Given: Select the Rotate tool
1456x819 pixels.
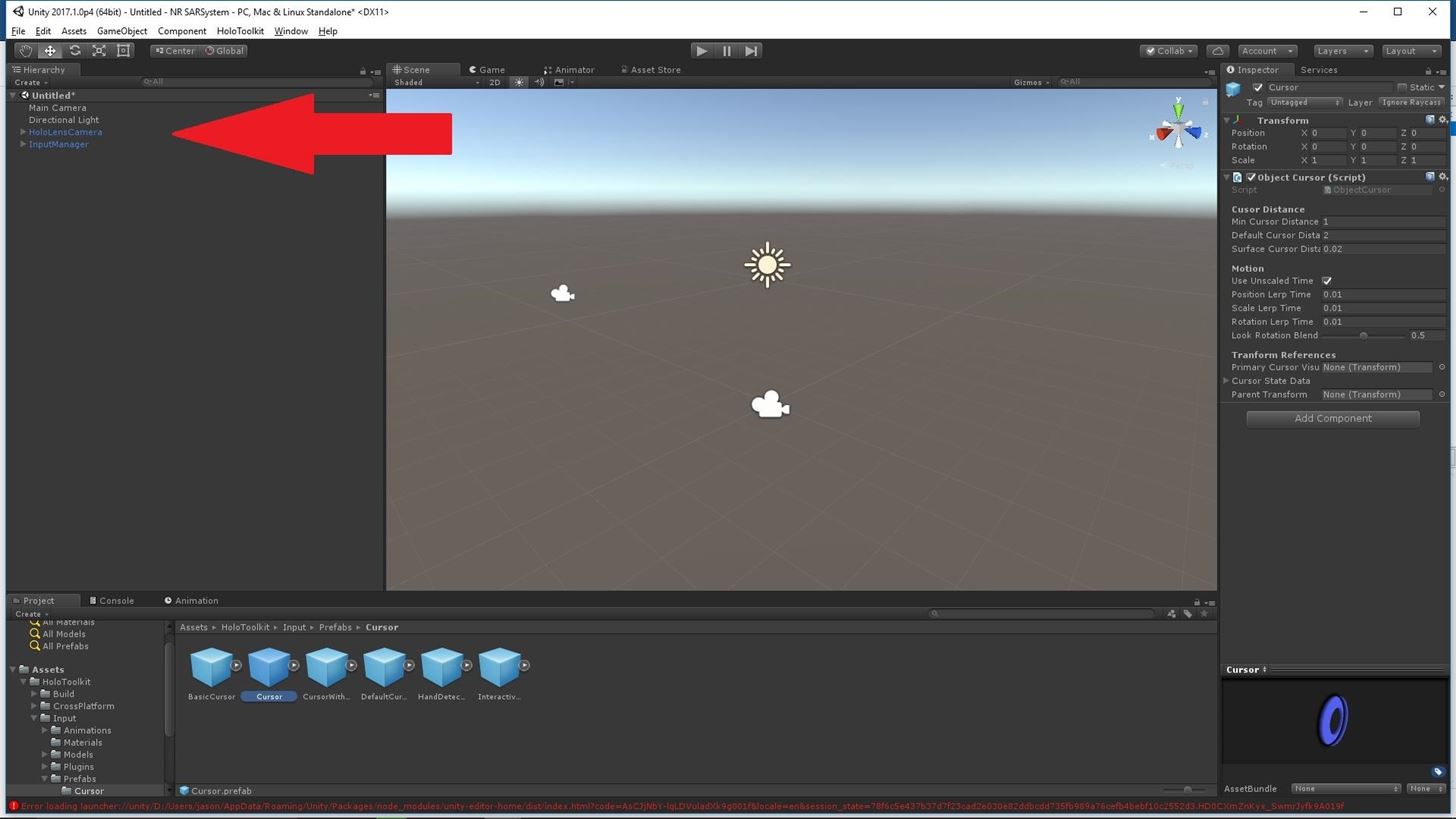Looking at the screenshot, I should tap(75, 51).
